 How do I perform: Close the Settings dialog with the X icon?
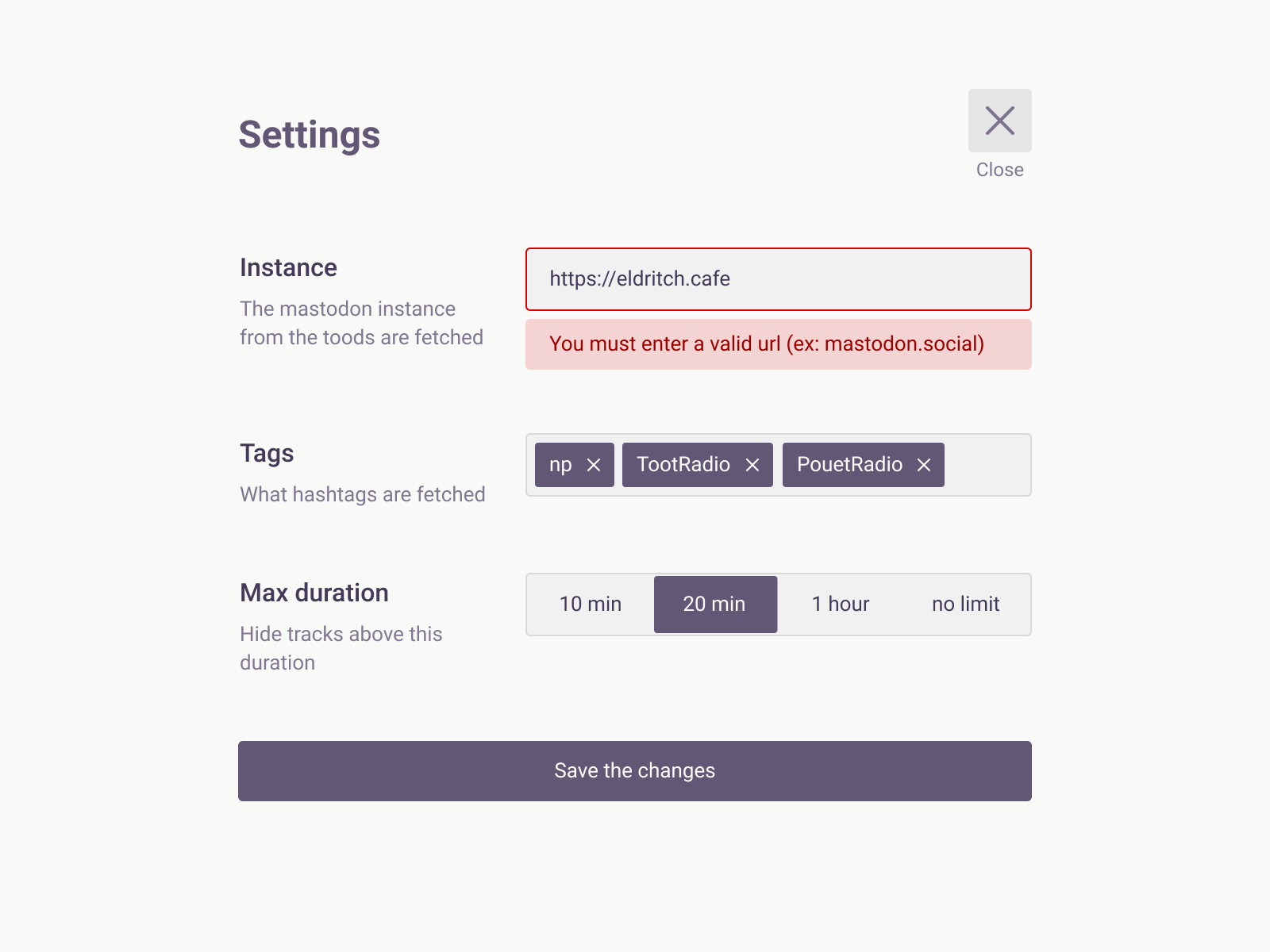[x=999, y=121]
